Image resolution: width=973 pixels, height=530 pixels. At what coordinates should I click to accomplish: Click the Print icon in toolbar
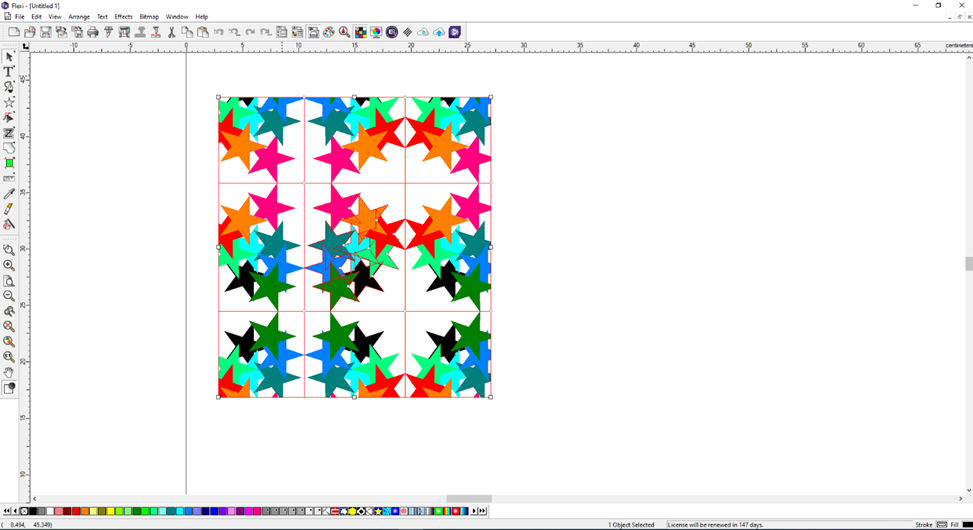pos(93,32)
